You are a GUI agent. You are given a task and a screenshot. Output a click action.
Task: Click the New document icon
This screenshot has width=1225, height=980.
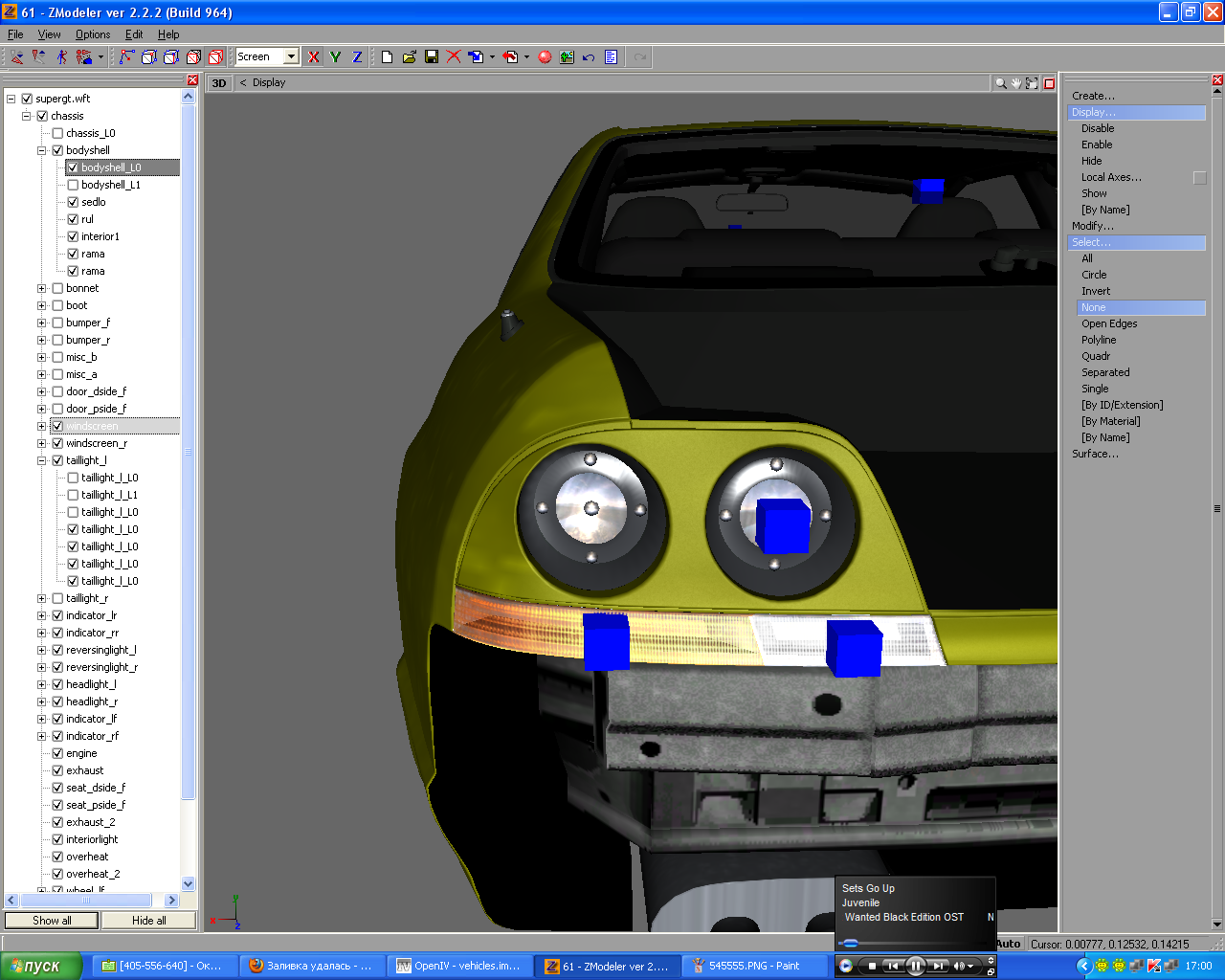tap(387, 57)
